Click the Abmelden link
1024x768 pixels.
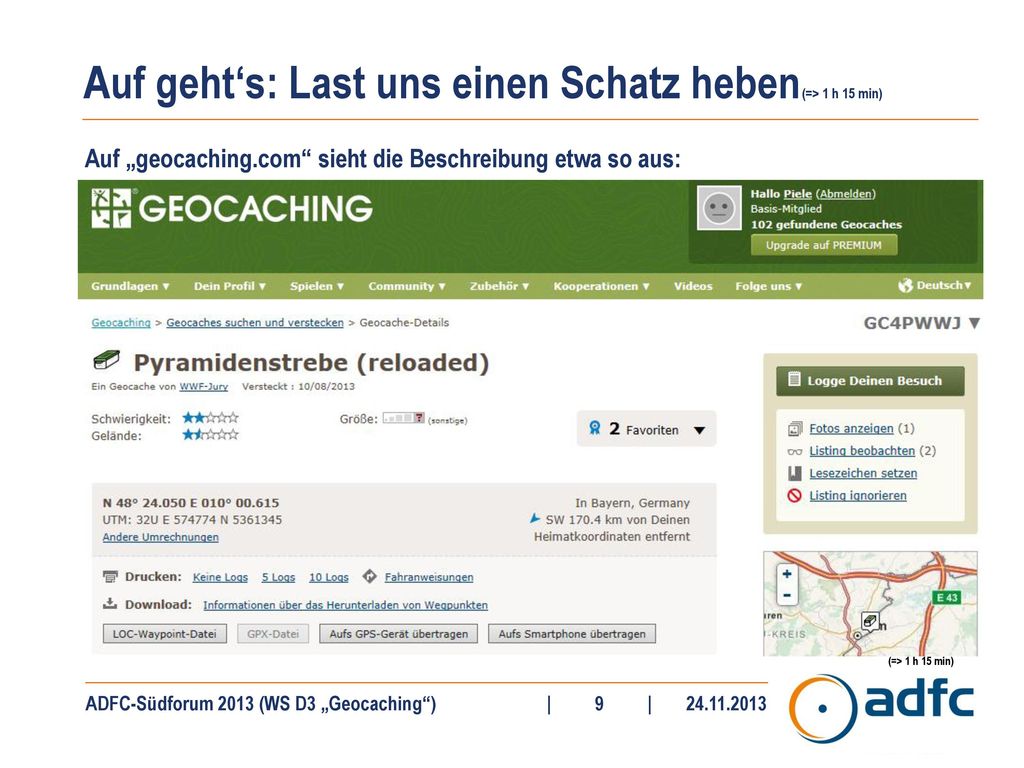846,194
